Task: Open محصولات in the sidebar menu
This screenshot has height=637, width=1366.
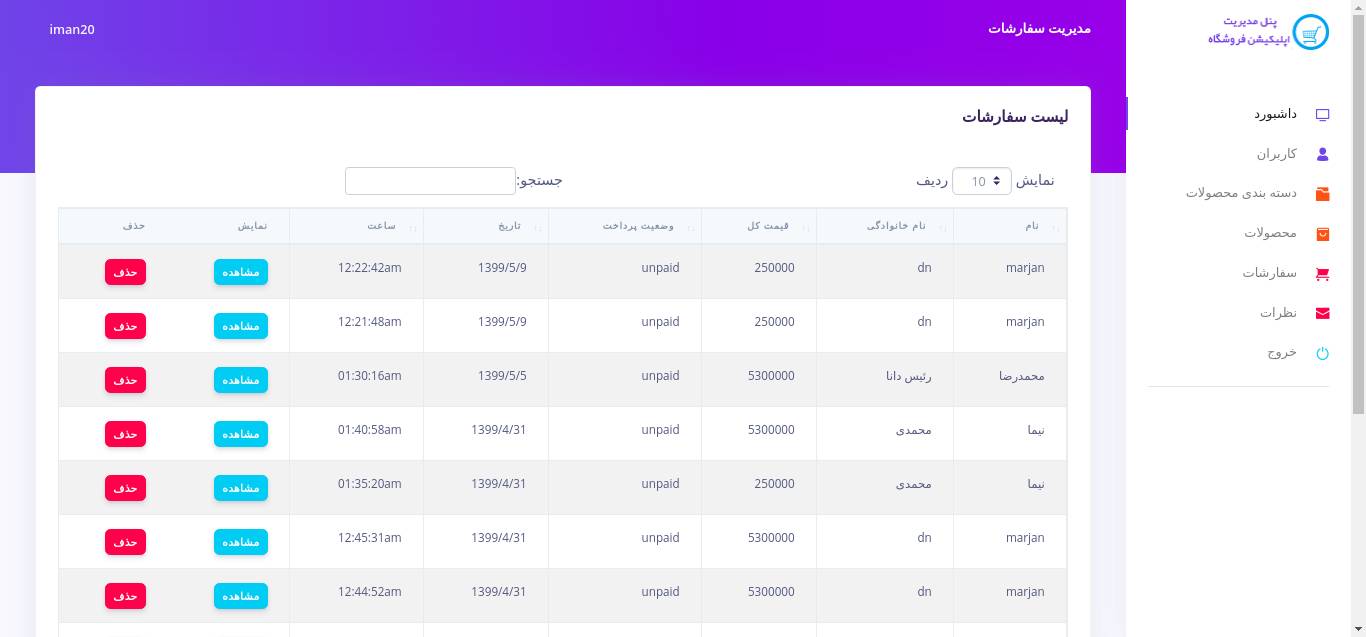Action: [1270, 233]
